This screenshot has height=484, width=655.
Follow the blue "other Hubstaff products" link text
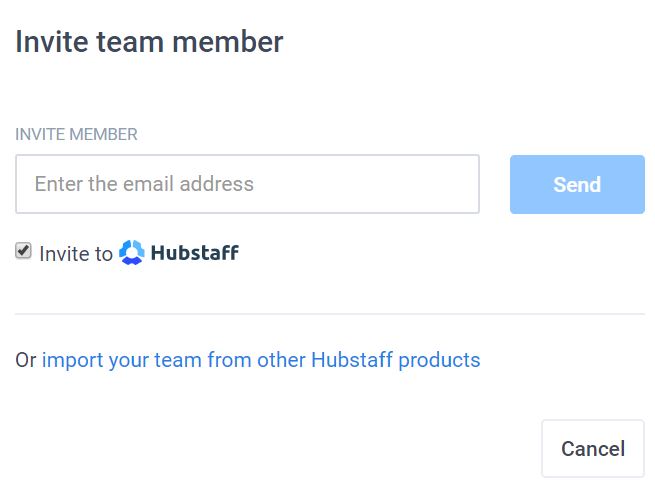coord(368,360)
